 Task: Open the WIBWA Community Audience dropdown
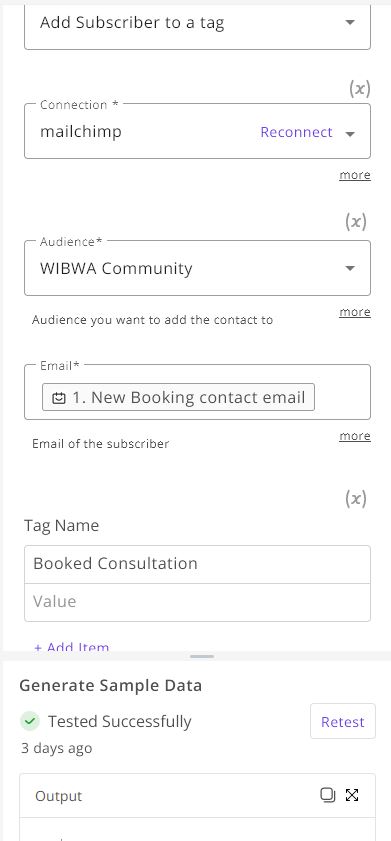[197, 268]
